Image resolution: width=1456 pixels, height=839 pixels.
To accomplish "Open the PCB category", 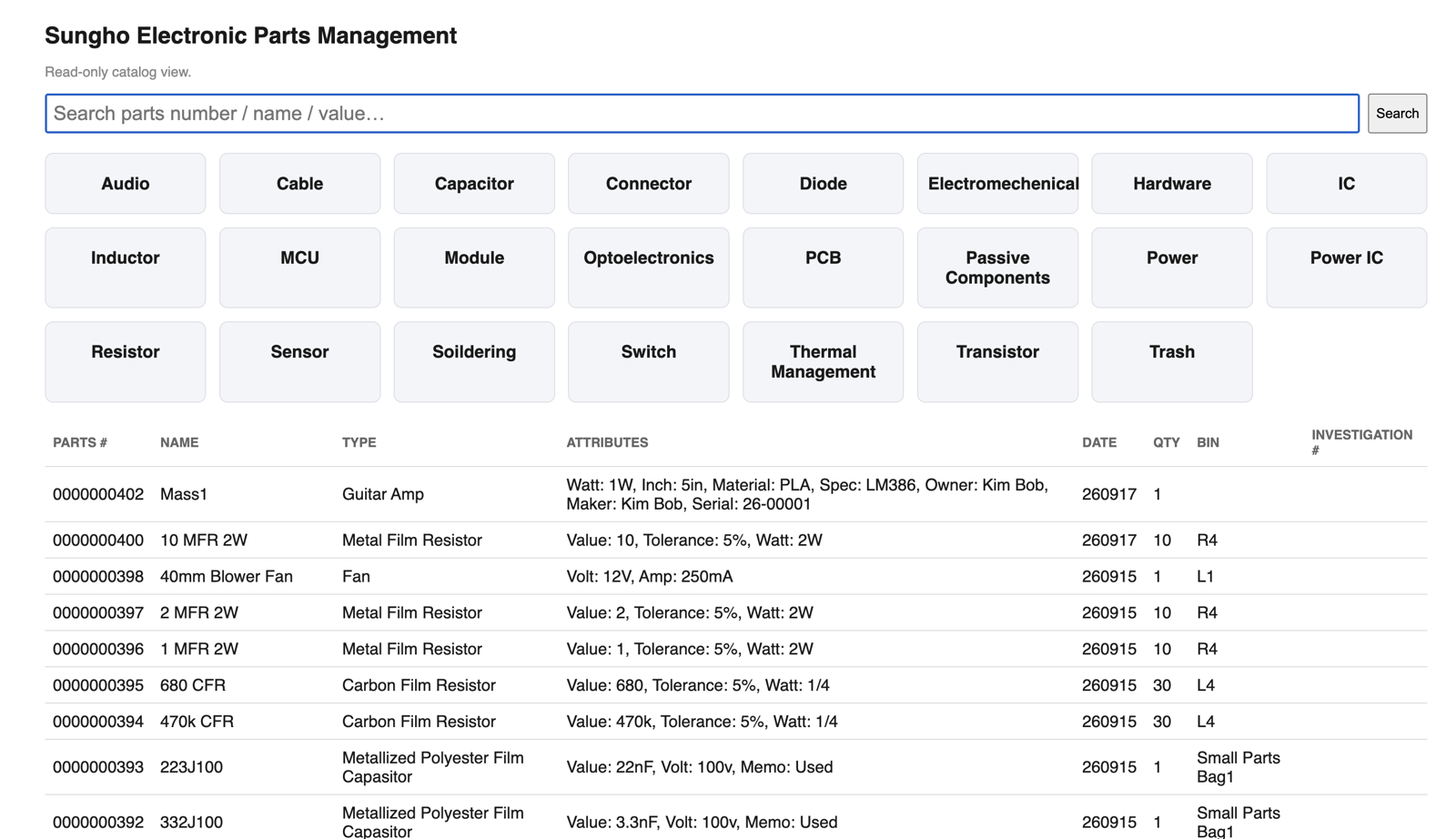I will (x=823, y=268).
